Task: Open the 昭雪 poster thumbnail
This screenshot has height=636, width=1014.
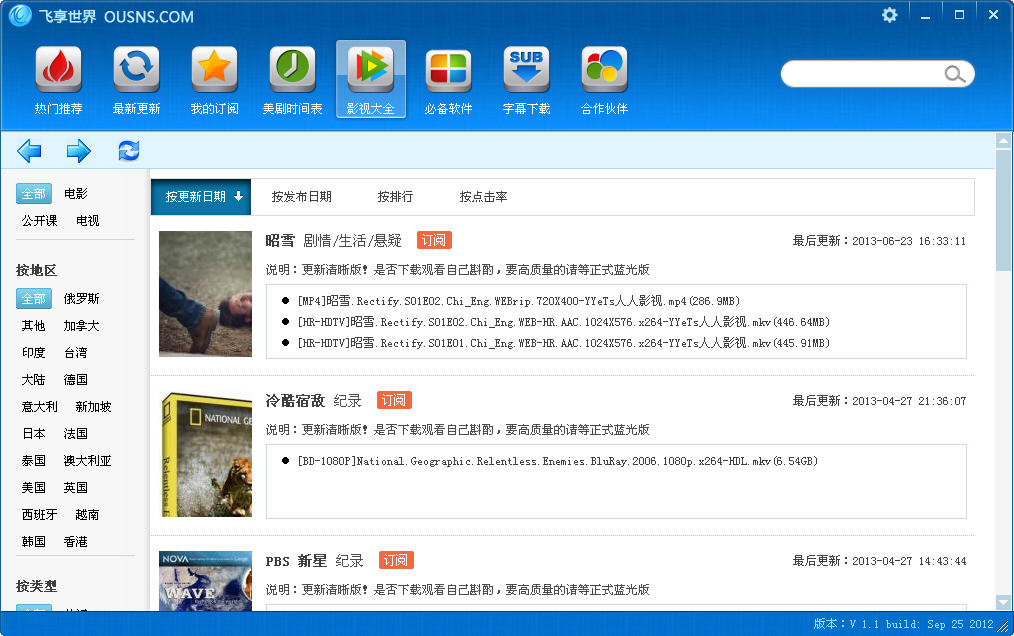Action: pyautogui.click(x=205, y=294)
